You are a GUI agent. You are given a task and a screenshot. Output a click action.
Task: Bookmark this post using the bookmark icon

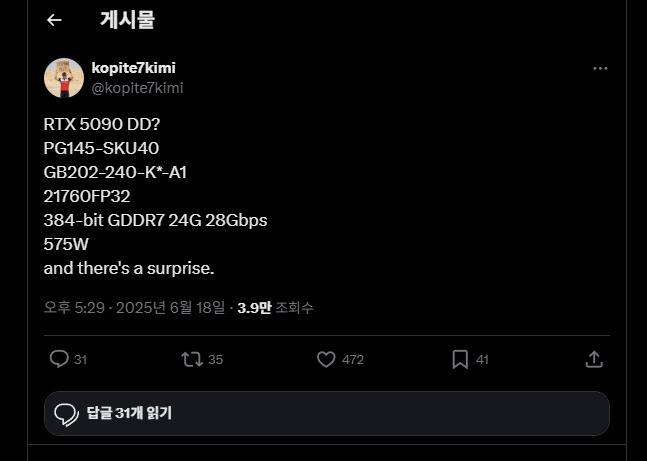click(460, 359)
